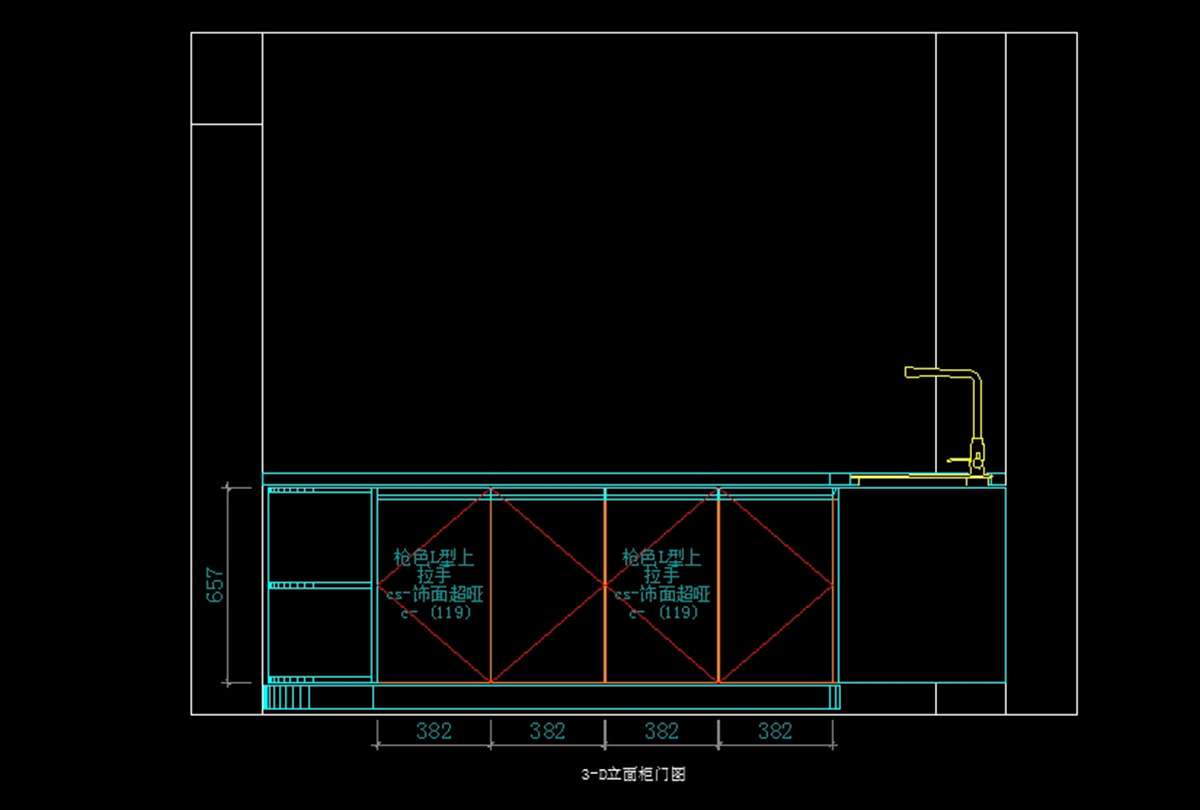
Task: Select the last 382 dimension on right
Action: click(775, 731)
